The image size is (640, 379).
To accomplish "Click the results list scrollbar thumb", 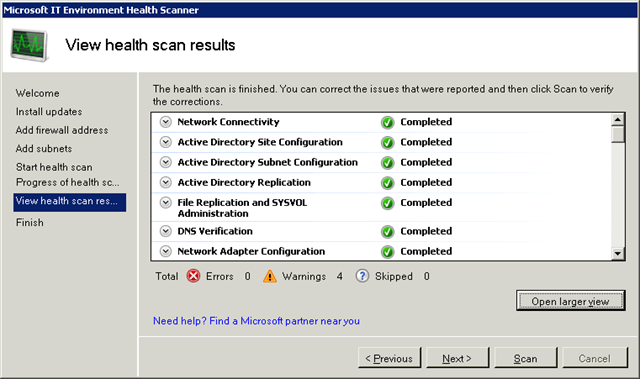I will [x=618, y=134].
